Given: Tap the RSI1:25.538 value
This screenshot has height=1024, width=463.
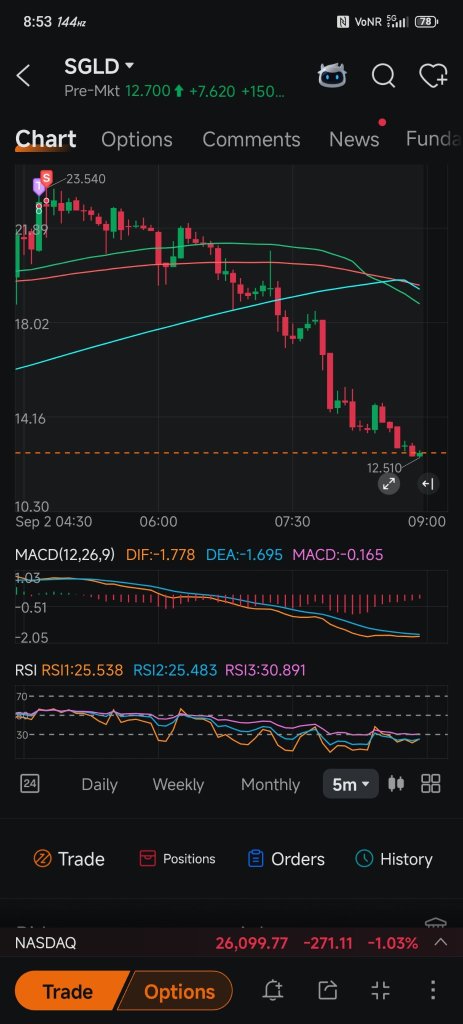Looking at the screenshot, I should pos(82,670).
